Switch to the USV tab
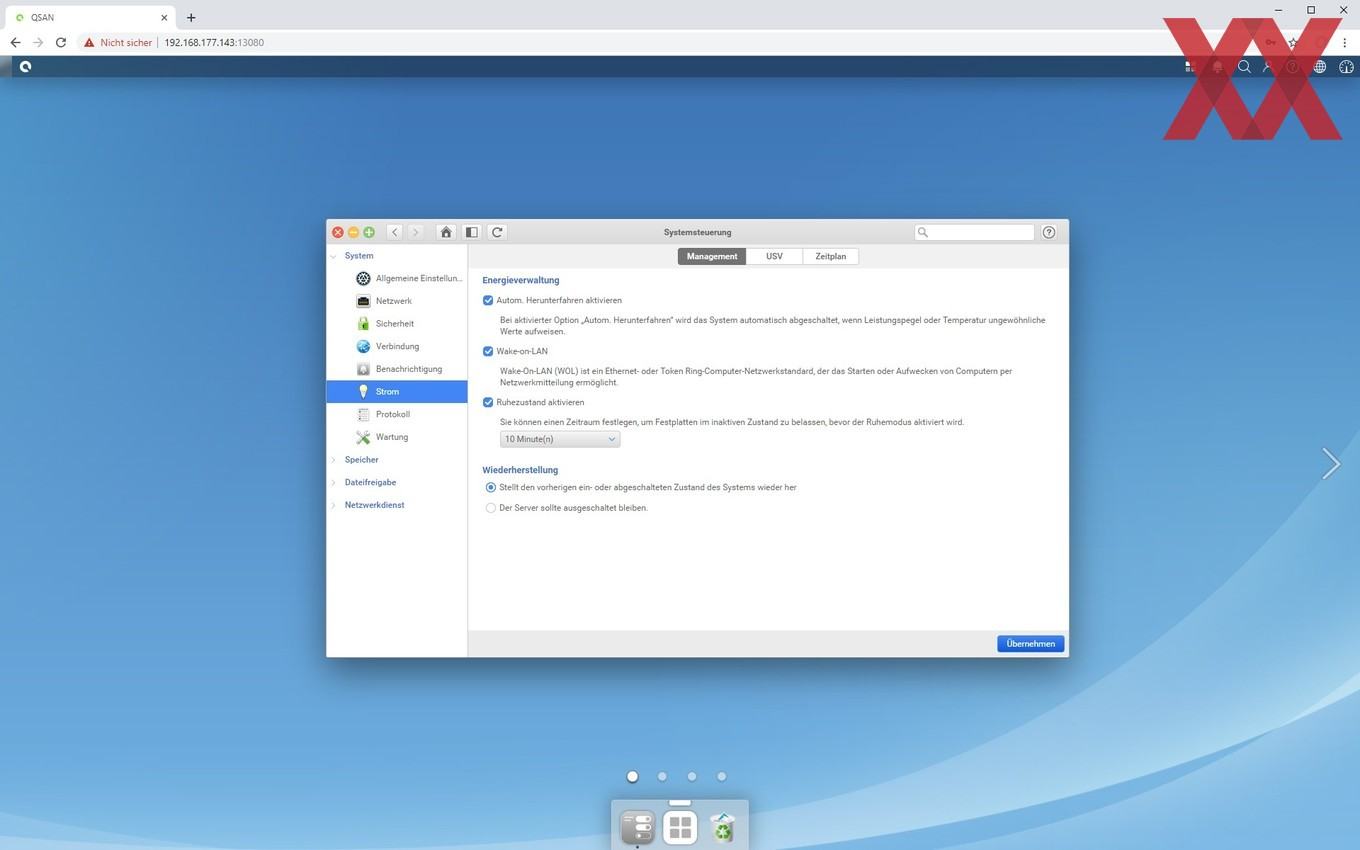Screen dimensions: 1360x850 pyautogui.click(x=774, y=256)
